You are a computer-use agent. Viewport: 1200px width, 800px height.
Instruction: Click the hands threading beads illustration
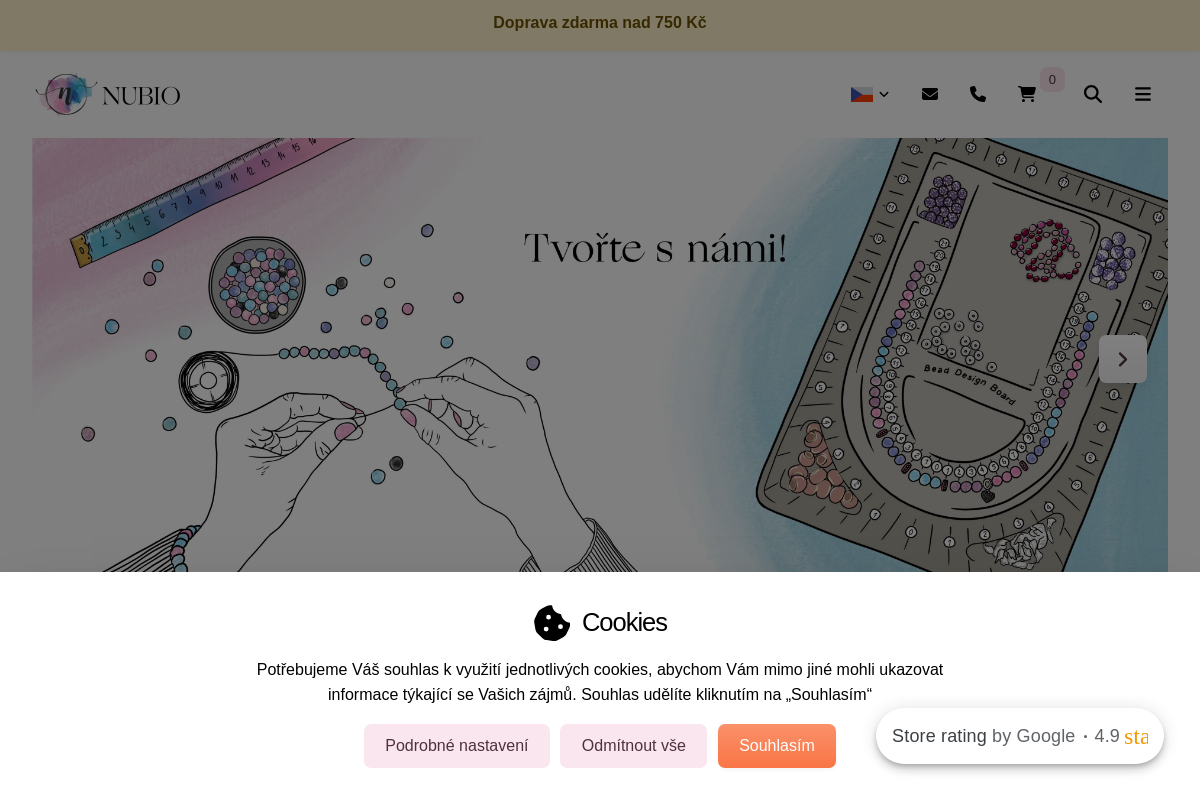400,450
